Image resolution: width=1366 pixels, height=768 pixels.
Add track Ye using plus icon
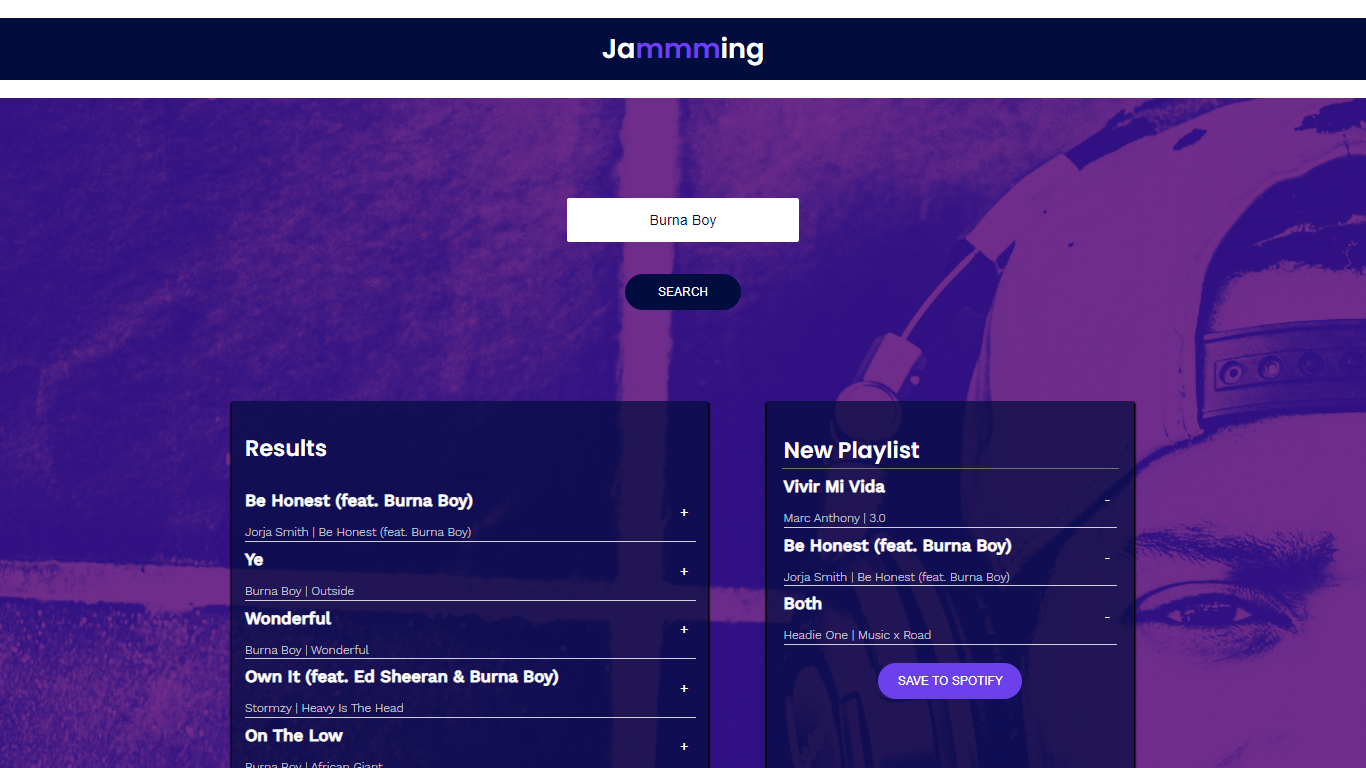(x=684, y=571)
